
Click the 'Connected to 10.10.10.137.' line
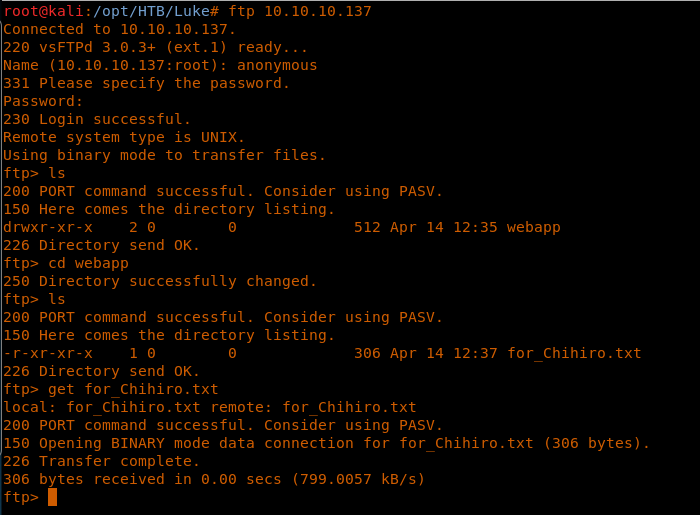coord(120,29)
